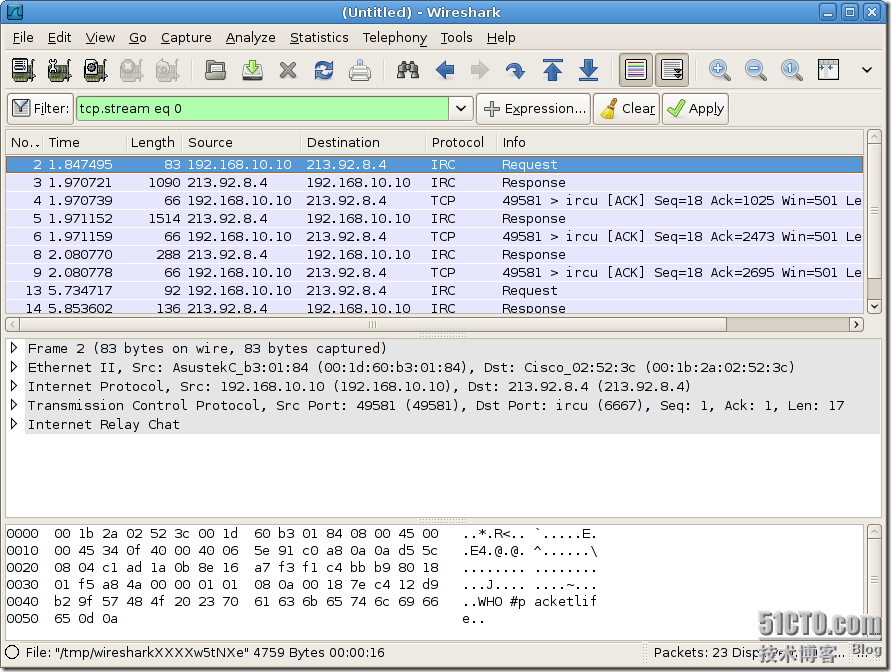Screen dimensions: 891x672
Task: Click packet list scroll down arrow
Action: point(874,306)
